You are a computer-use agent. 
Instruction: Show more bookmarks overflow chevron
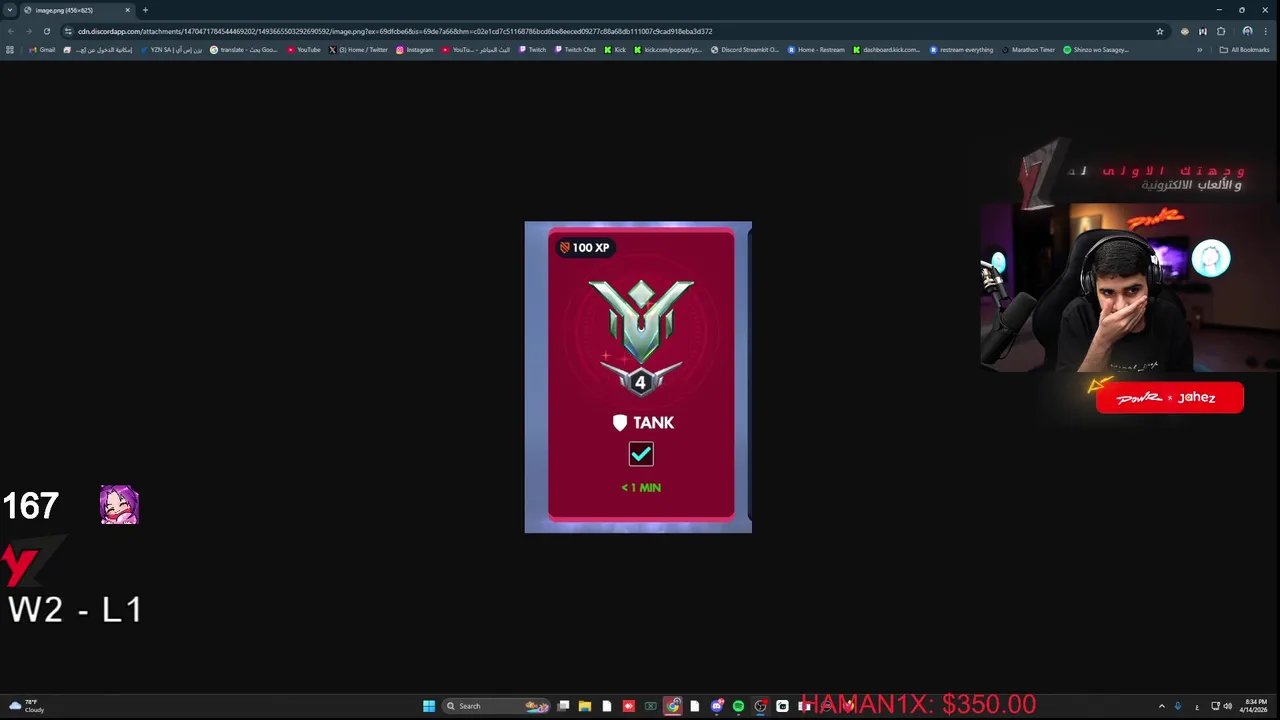[1200, 50]
